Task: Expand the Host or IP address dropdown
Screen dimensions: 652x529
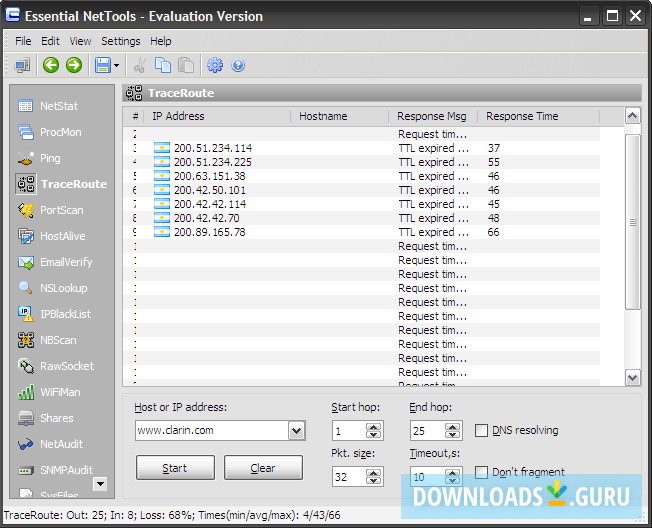Action: [x=296, y=430]
